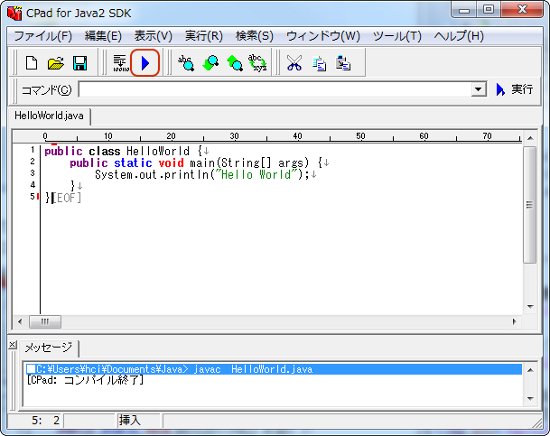
Task: Open the ファイル(F) menu
Action: tap(43, 36)
